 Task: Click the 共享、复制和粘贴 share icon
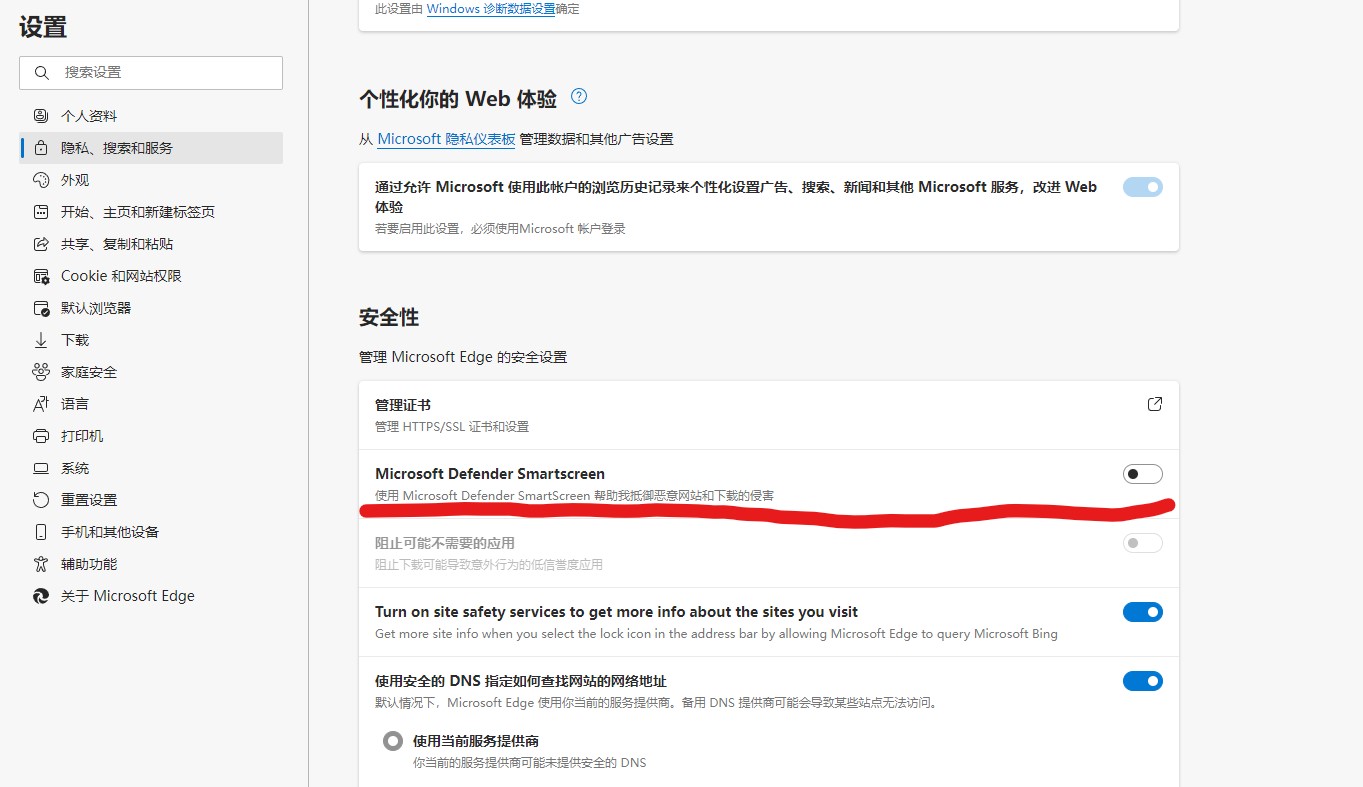pos(41,244)
